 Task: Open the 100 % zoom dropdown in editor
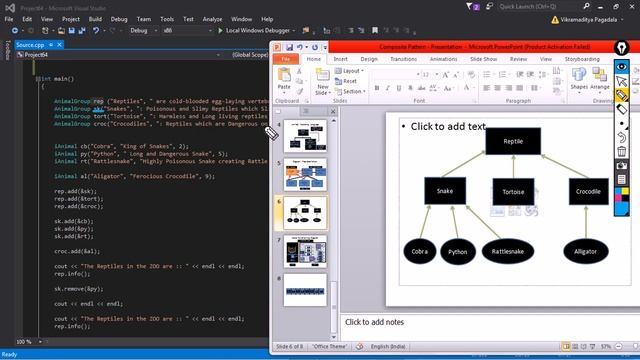tap(29, 342)
